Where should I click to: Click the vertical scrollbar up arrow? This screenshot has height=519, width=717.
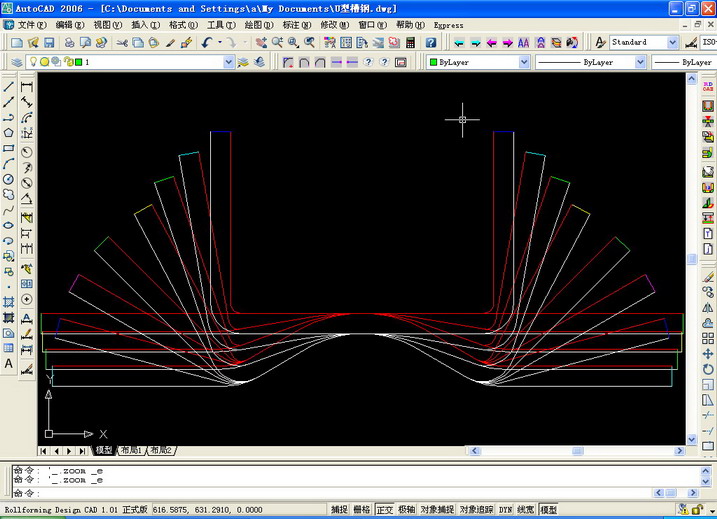pos(691,79)
